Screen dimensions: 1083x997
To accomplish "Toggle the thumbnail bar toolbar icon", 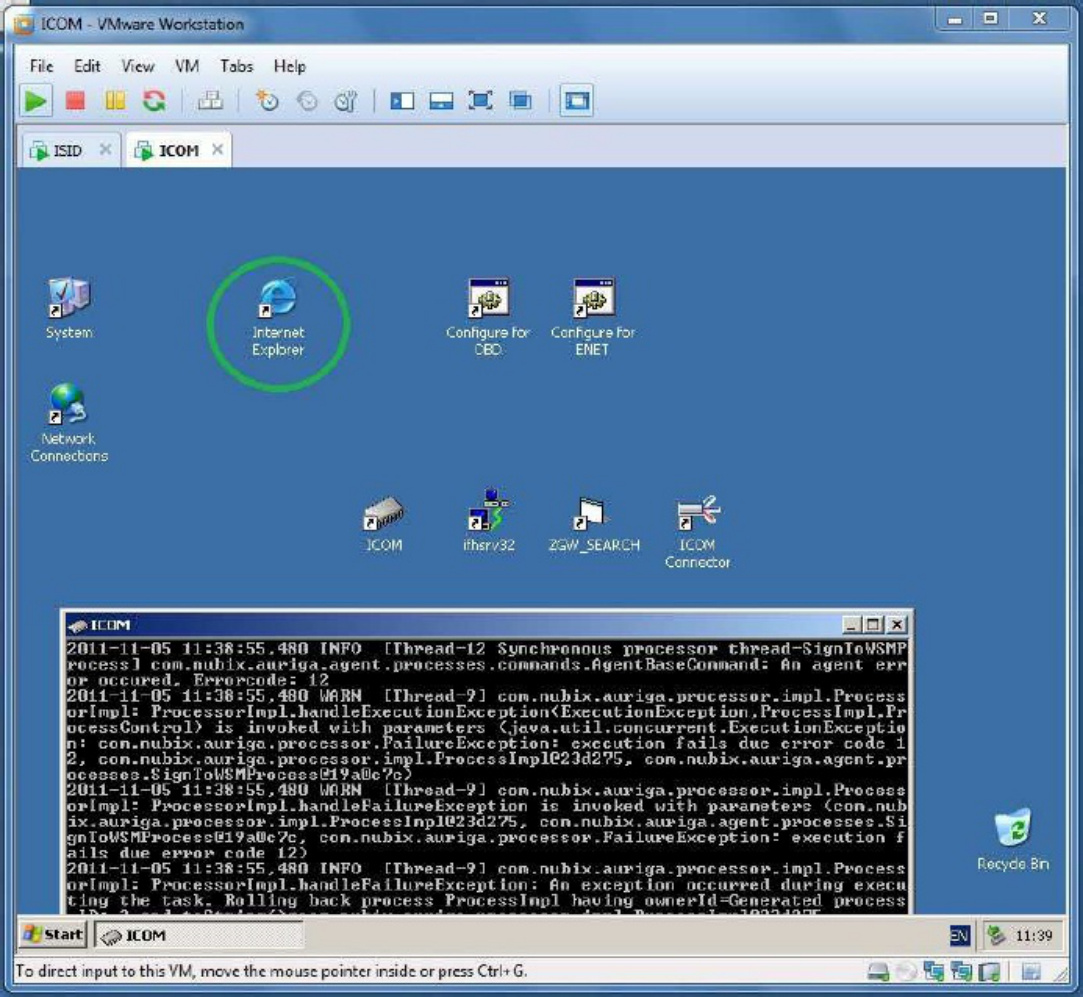I will (441, 102).
